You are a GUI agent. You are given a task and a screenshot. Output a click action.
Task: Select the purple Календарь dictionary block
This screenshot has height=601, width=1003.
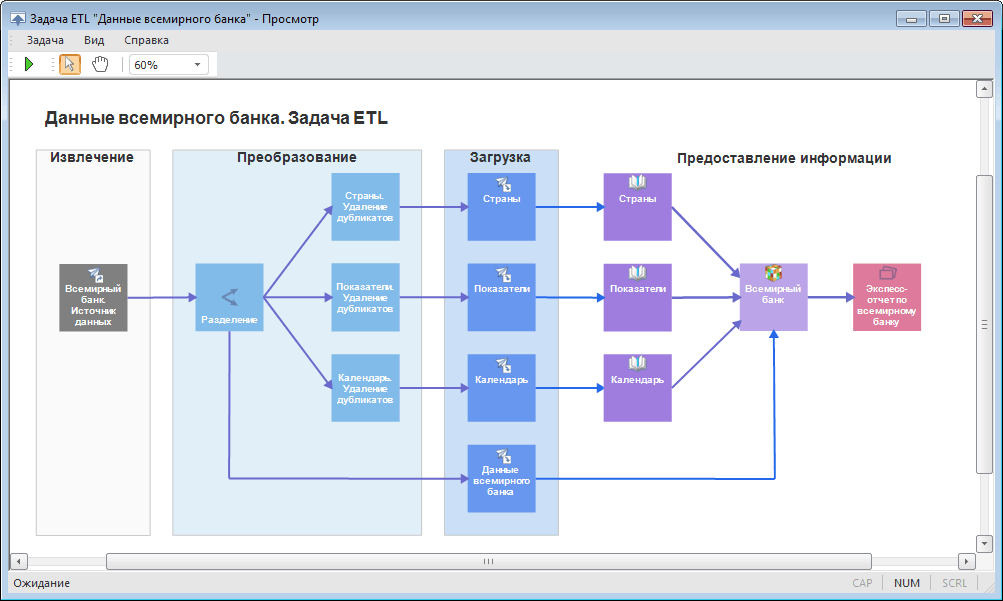click(x=638, y=388)
